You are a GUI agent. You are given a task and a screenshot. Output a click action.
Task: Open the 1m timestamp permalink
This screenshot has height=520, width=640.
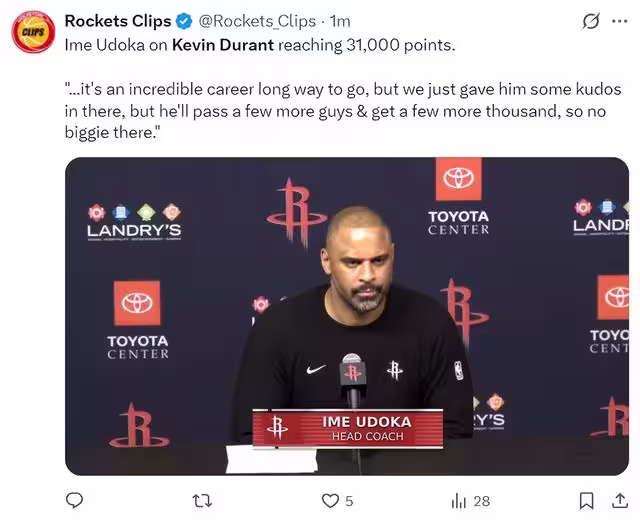340,21
